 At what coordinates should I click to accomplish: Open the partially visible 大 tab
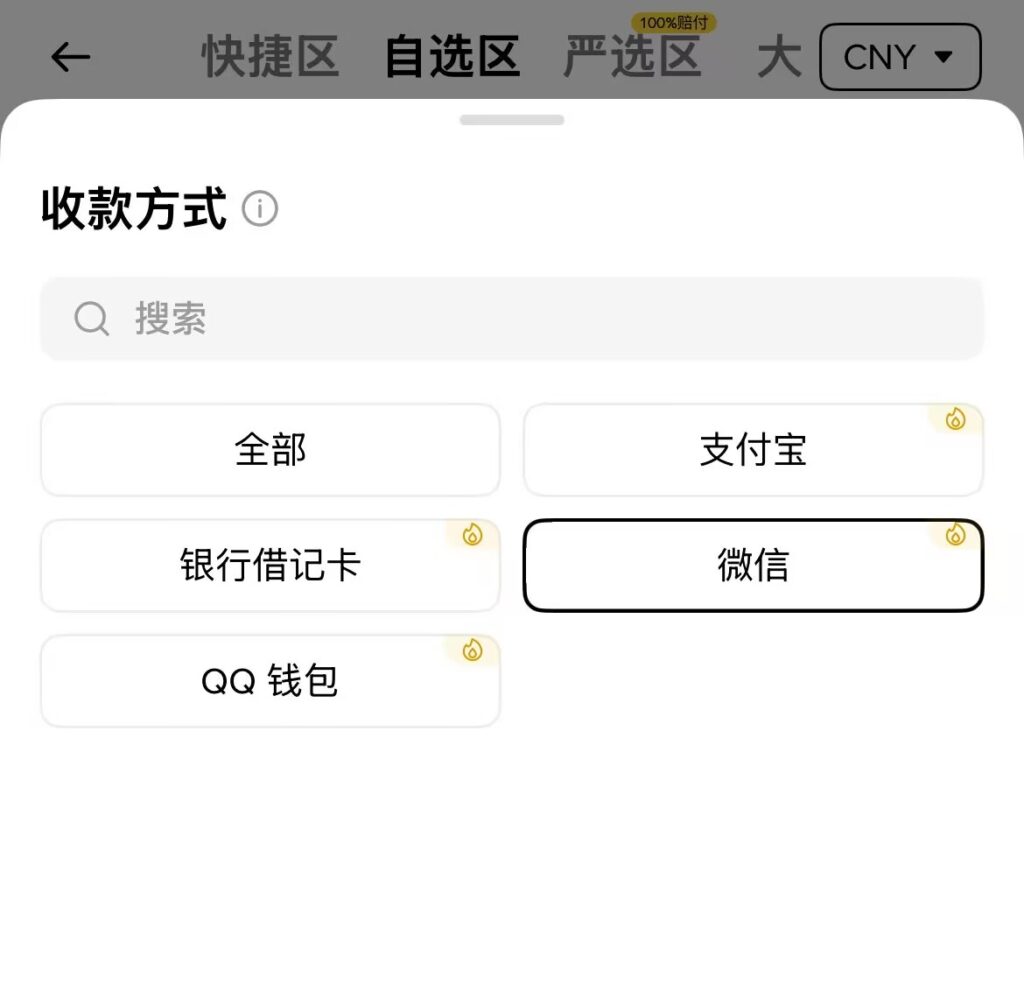(x=779, y=57)
